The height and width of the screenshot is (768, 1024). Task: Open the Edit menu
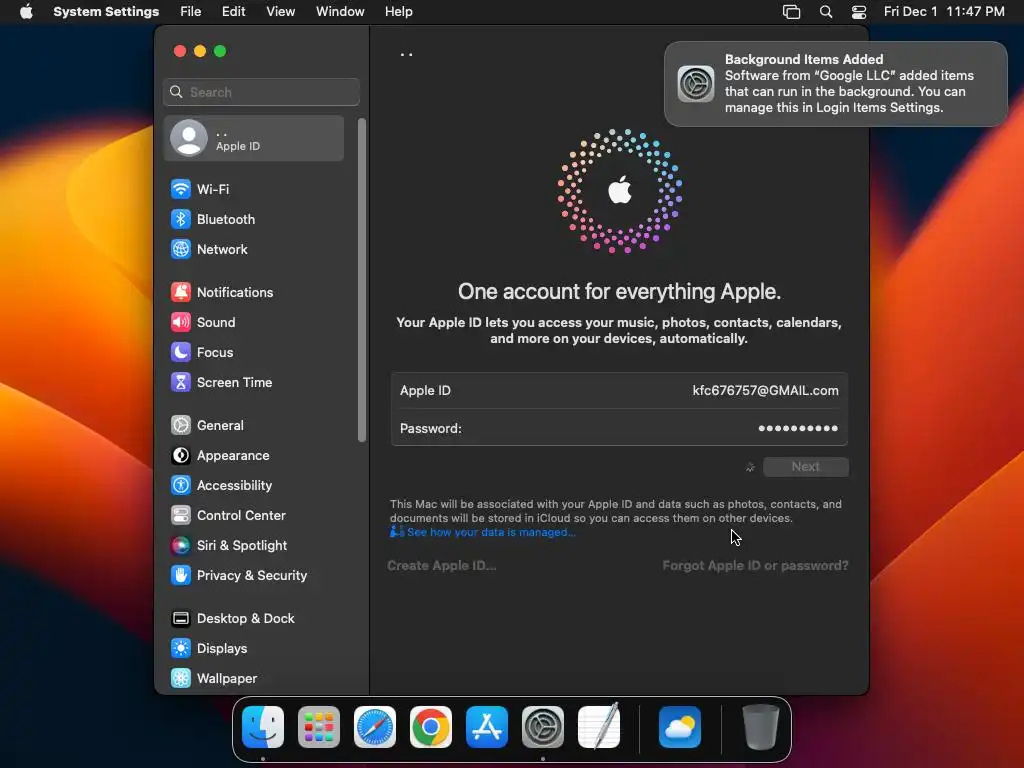pos(233,12)
